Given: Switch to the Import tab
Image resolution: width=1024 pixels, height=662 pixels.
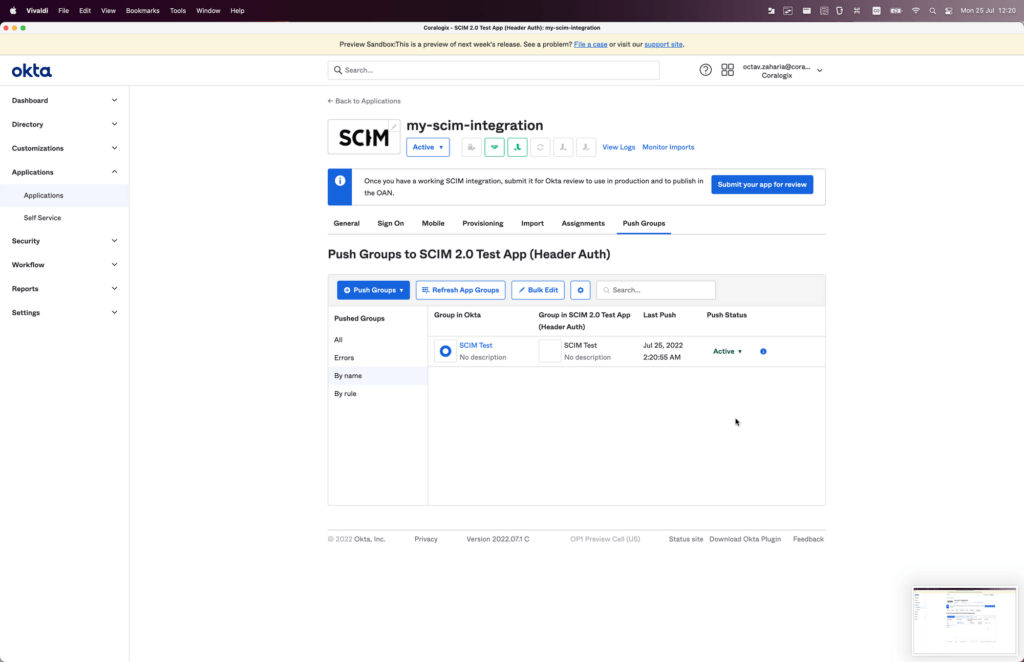Looking at the screenshot, I should pos(532,223).
